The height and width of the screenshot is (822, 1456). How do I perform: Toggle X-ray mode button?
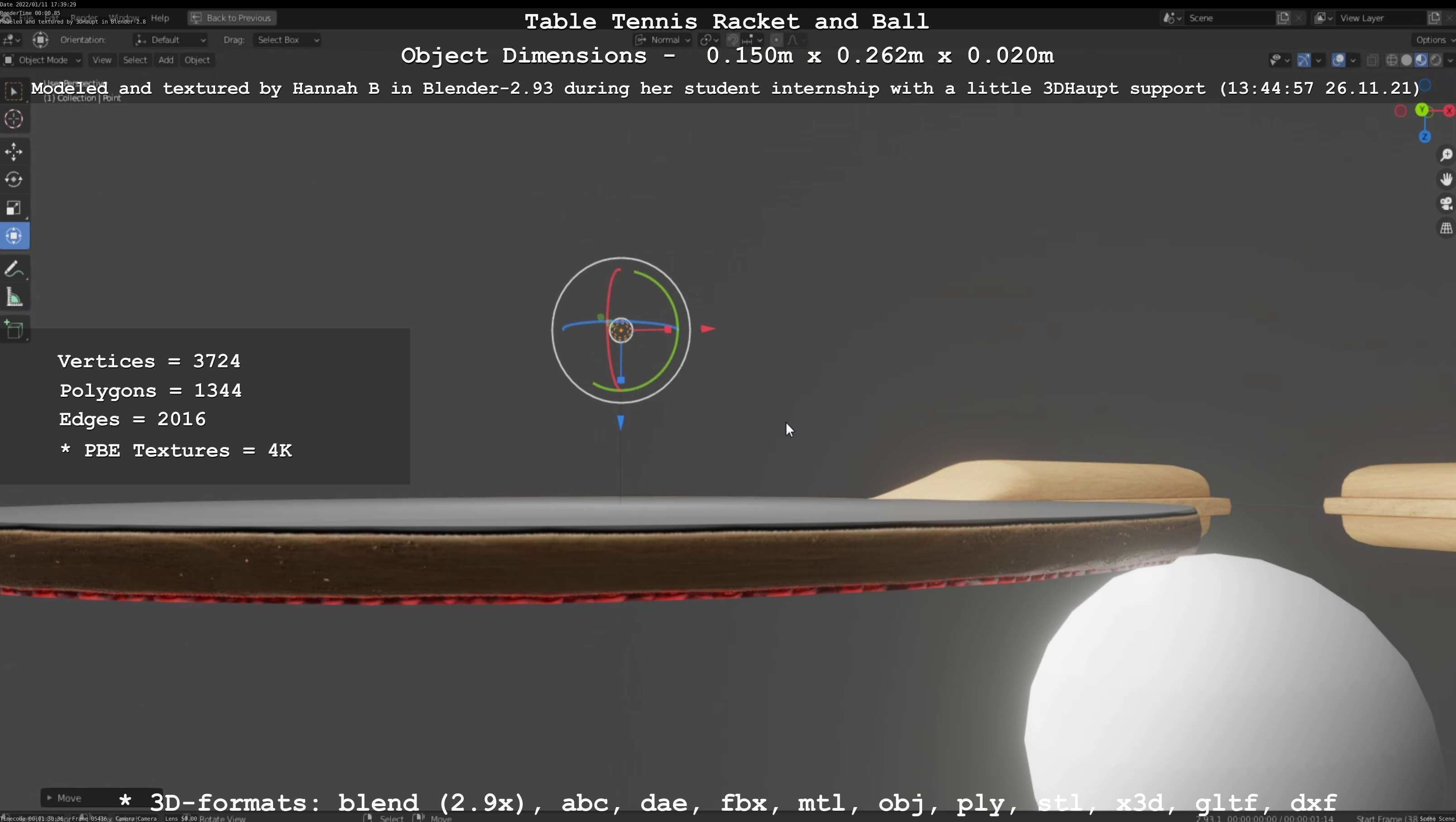[x=1372, y=61]
